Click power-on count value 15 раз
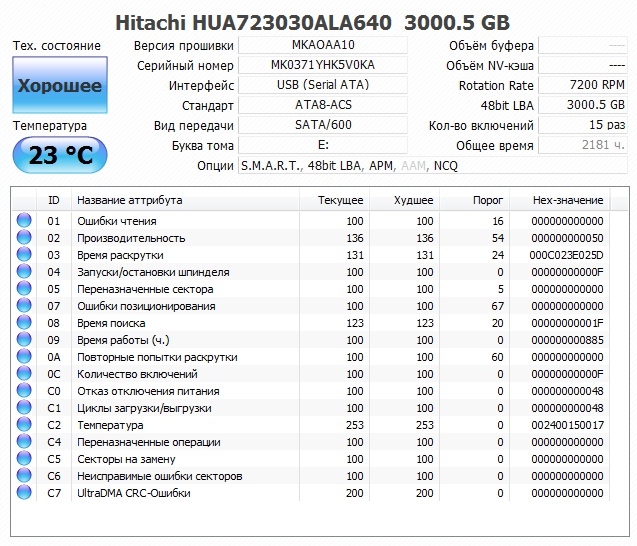This screenshot has height=546, width=637. click(583, 125)
